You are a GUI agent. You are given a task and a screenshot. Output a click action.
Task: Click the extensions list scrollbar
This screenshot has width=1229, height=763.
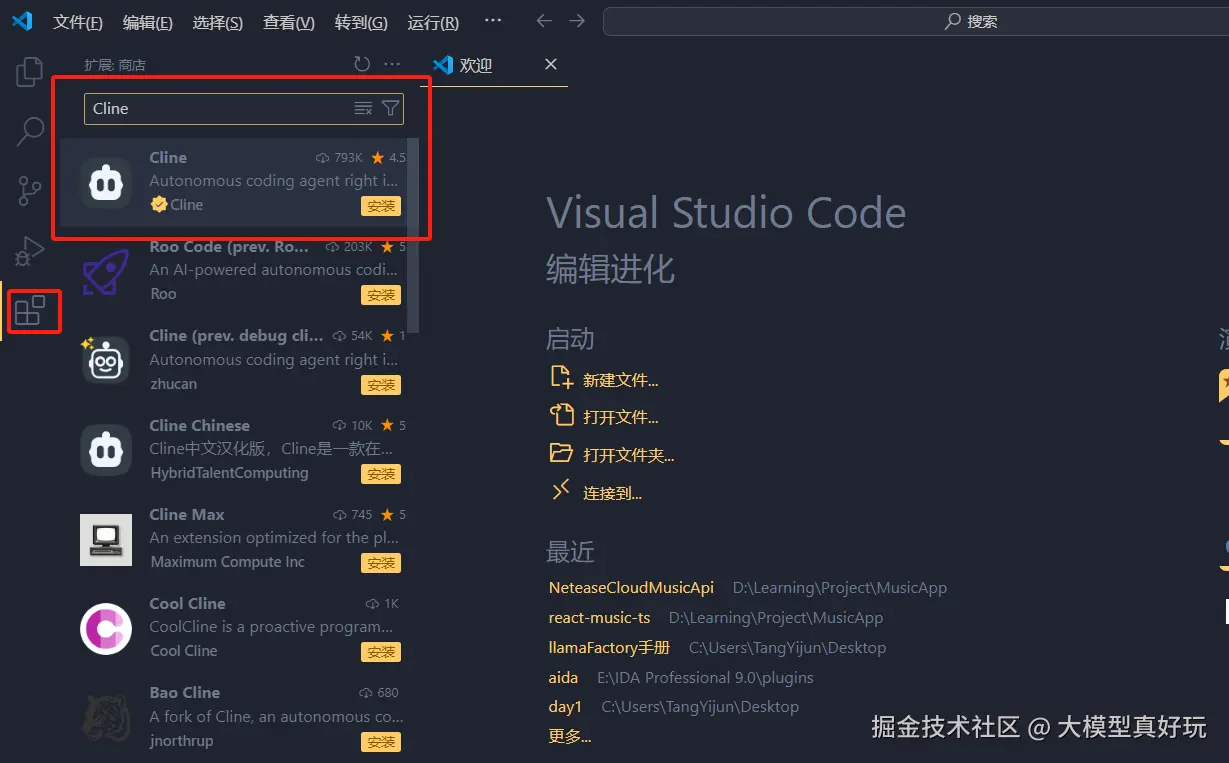413,235
